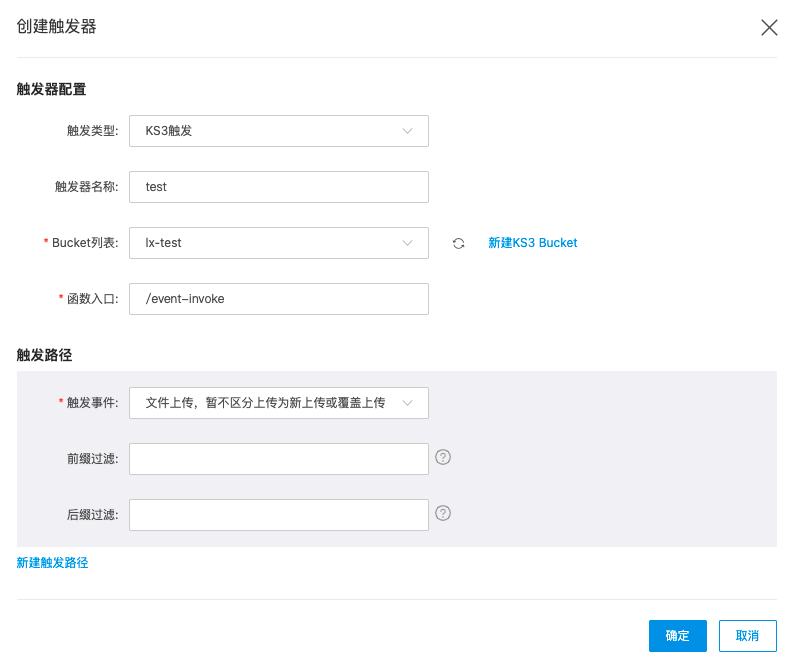
Task: Close the 创建触发器 dialog with the X icon
Action: point(769,27)
